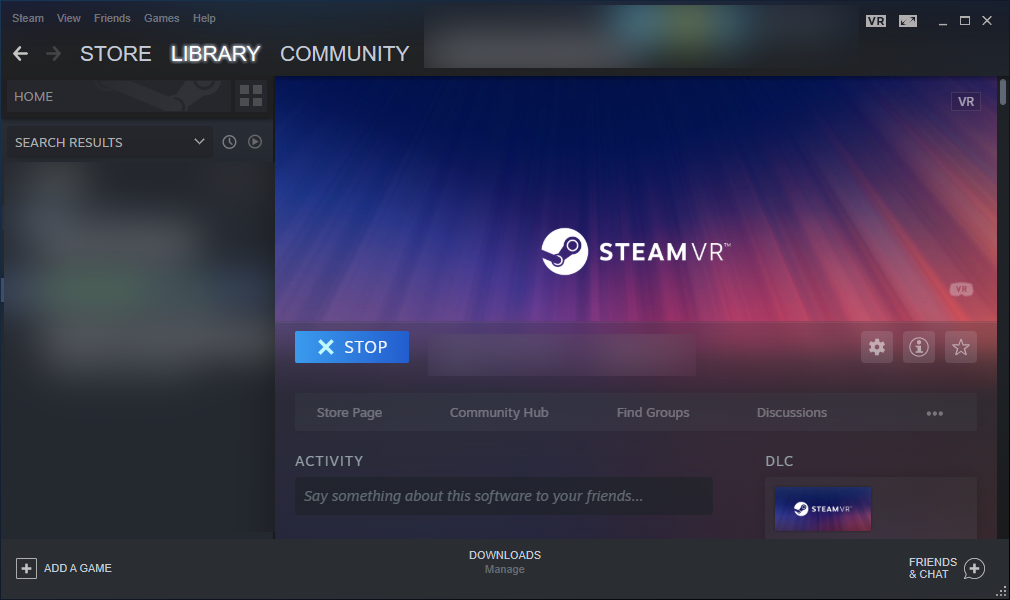Image resolution: width=1010 pixels, height=600 pixels.
Task: Switch to the STORE tab
Action: point(115,54)
